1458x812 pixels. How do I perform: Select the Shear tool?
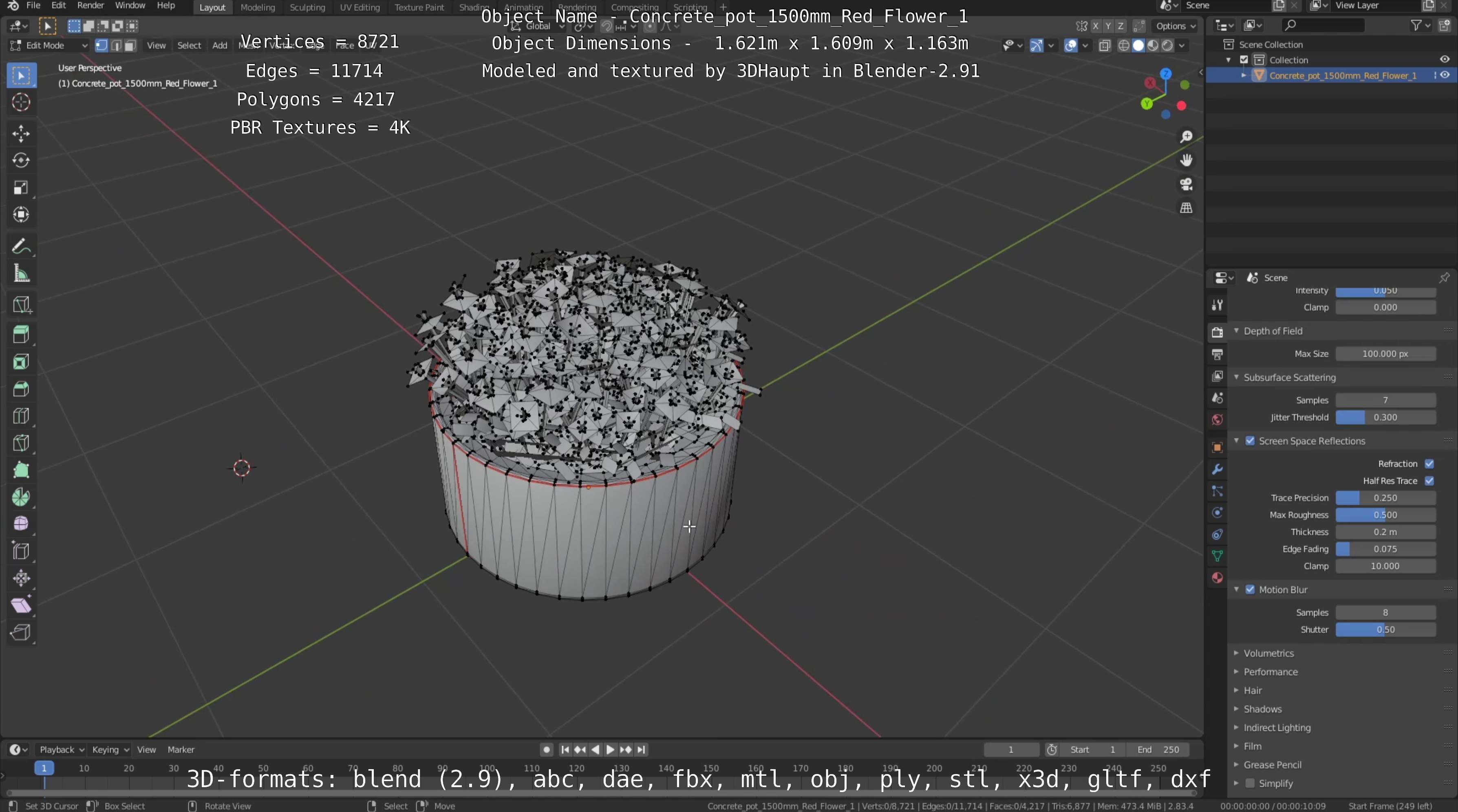[x=21, y=605]
